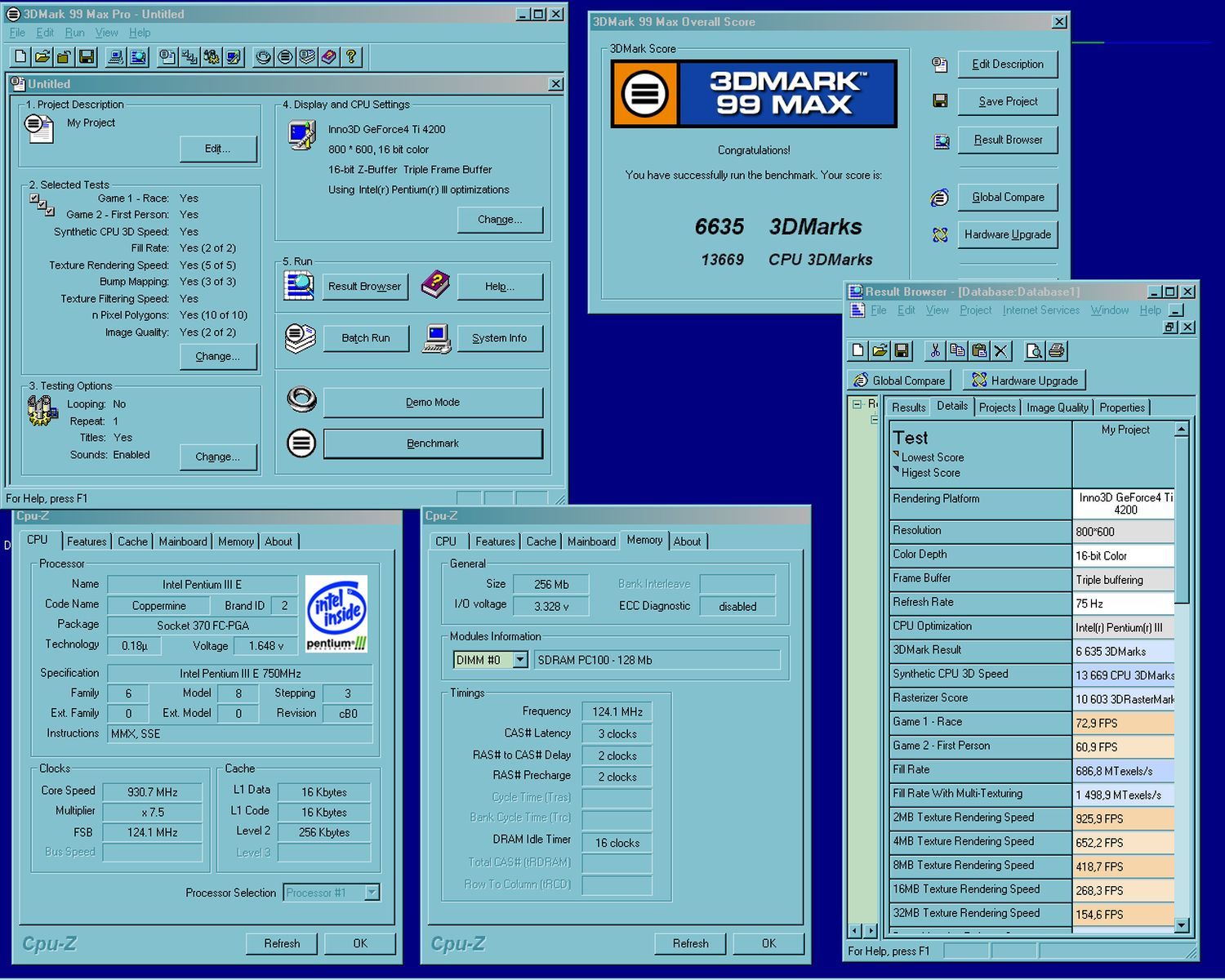Click Global Compare in Overall Score window
Viewport: 1225px width, 980px height.
coord(1008,197)
